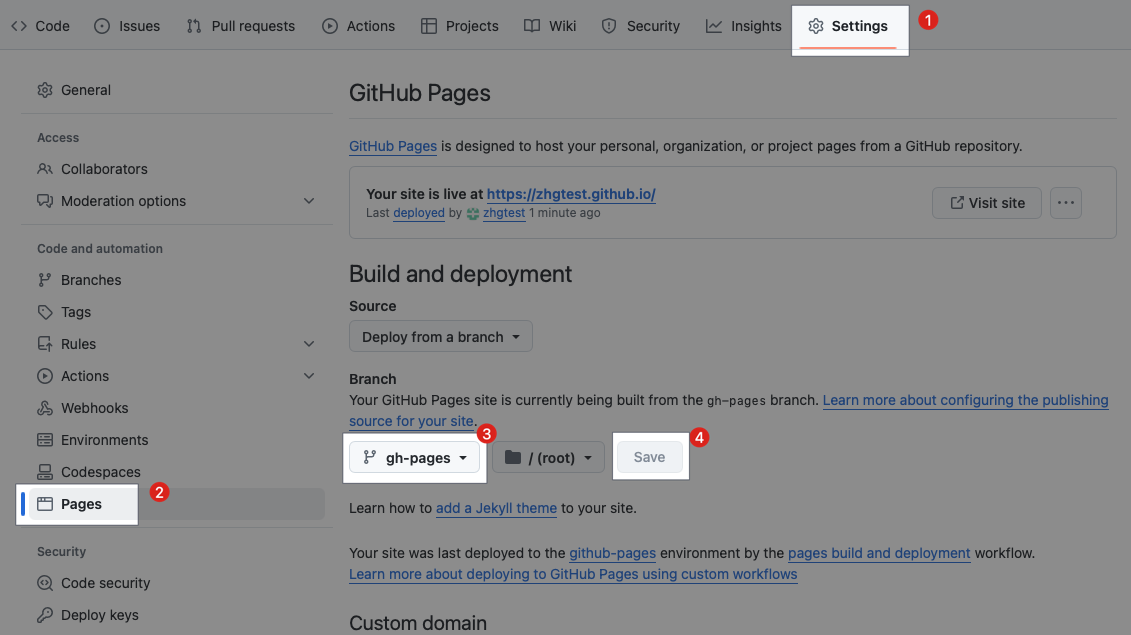Click the Save button
The width and height of the screenshot is (1131, 635).
click(x=649, y=458)
